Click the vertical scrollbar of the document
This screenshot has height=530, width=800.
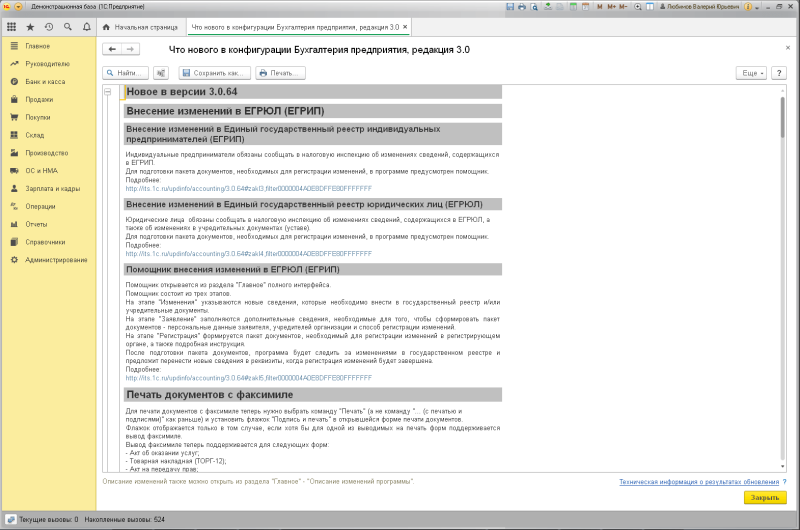tap(783, 278)
